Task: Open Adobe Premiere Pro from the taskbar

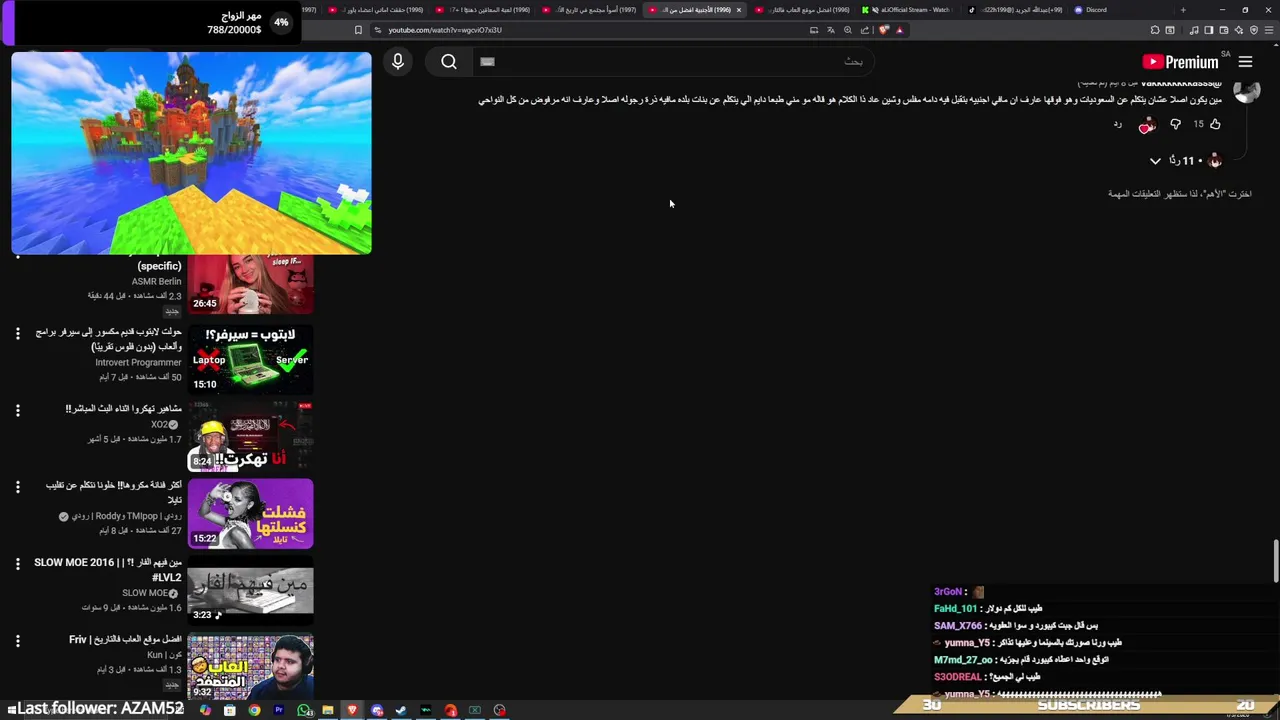Action: 278,710
